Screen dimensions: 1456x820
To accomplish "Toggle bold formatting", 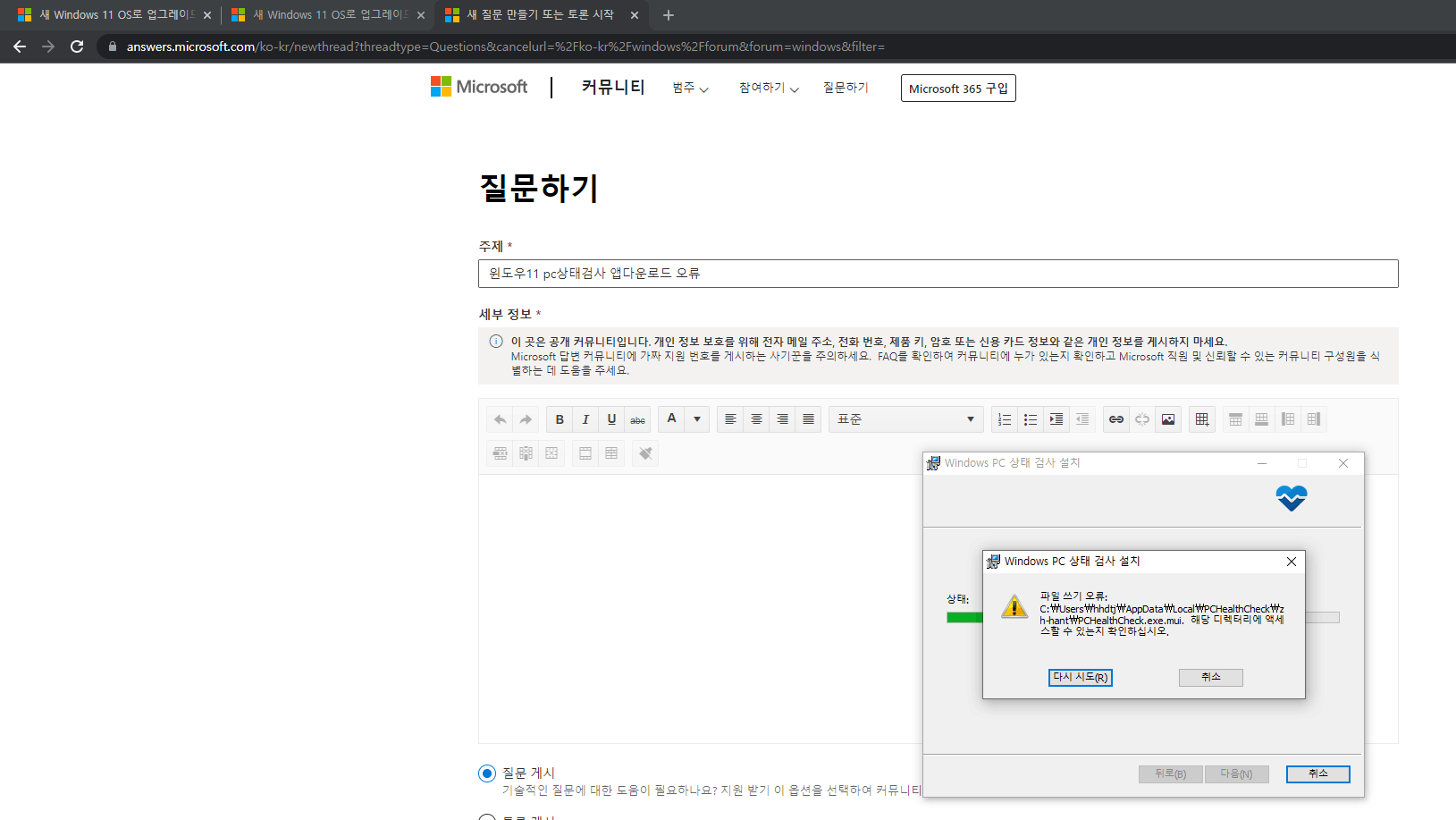I will pos(560,419).
